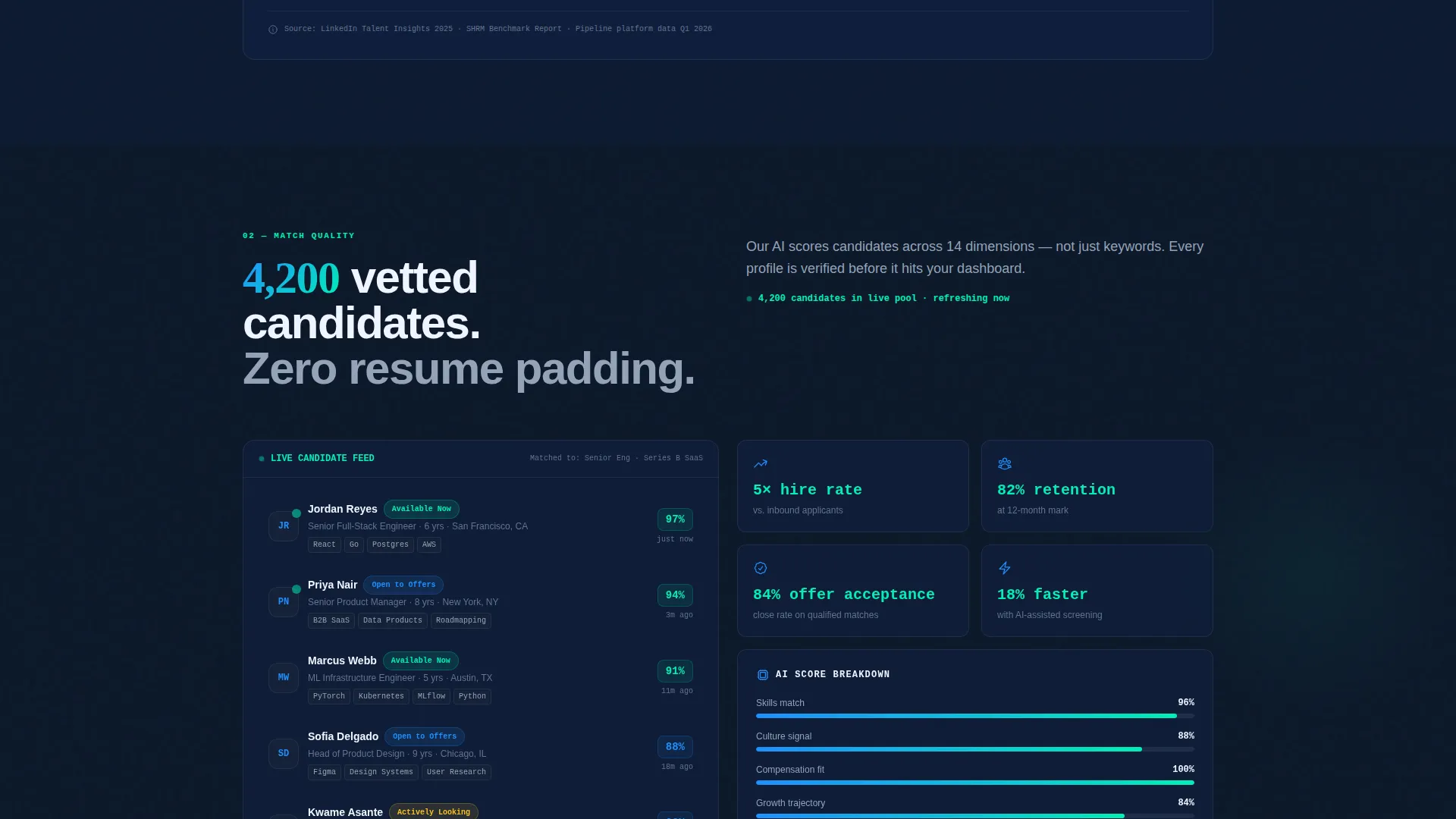Click the Culture signal progress bar
Image resolution: width=1456 pixels, height=819 pixels.
coord(975,749)
